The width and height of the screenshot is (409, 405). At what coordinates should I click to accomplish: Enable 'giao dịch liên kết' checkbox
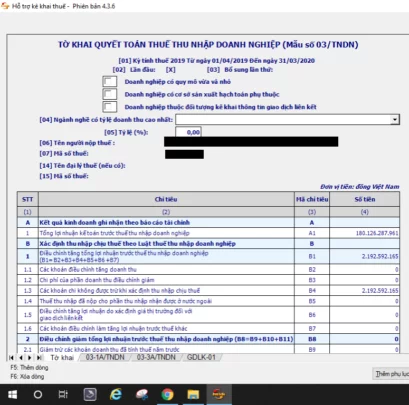tap(110, 107)
